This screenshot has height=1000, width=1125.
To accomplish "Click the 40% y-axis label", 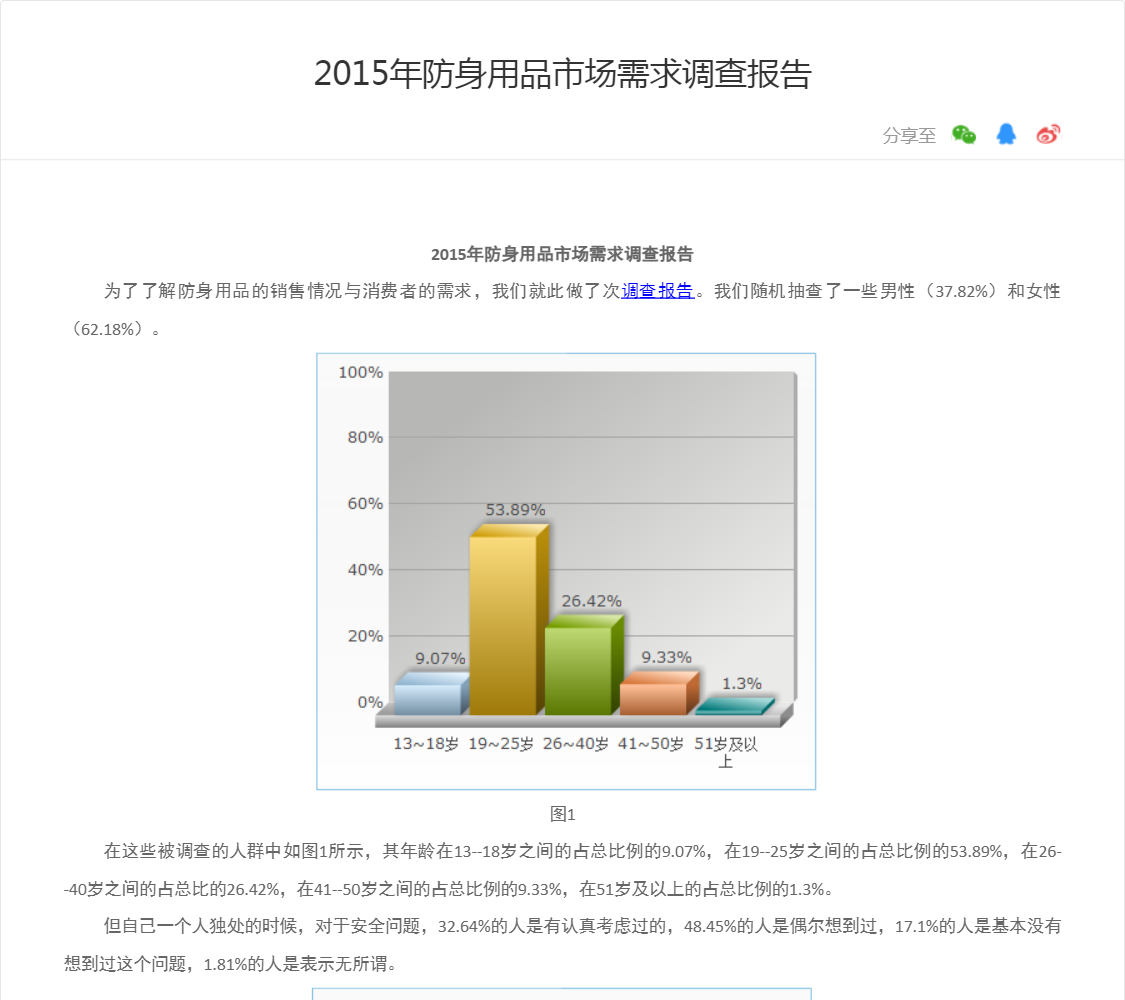I will 365,570.
